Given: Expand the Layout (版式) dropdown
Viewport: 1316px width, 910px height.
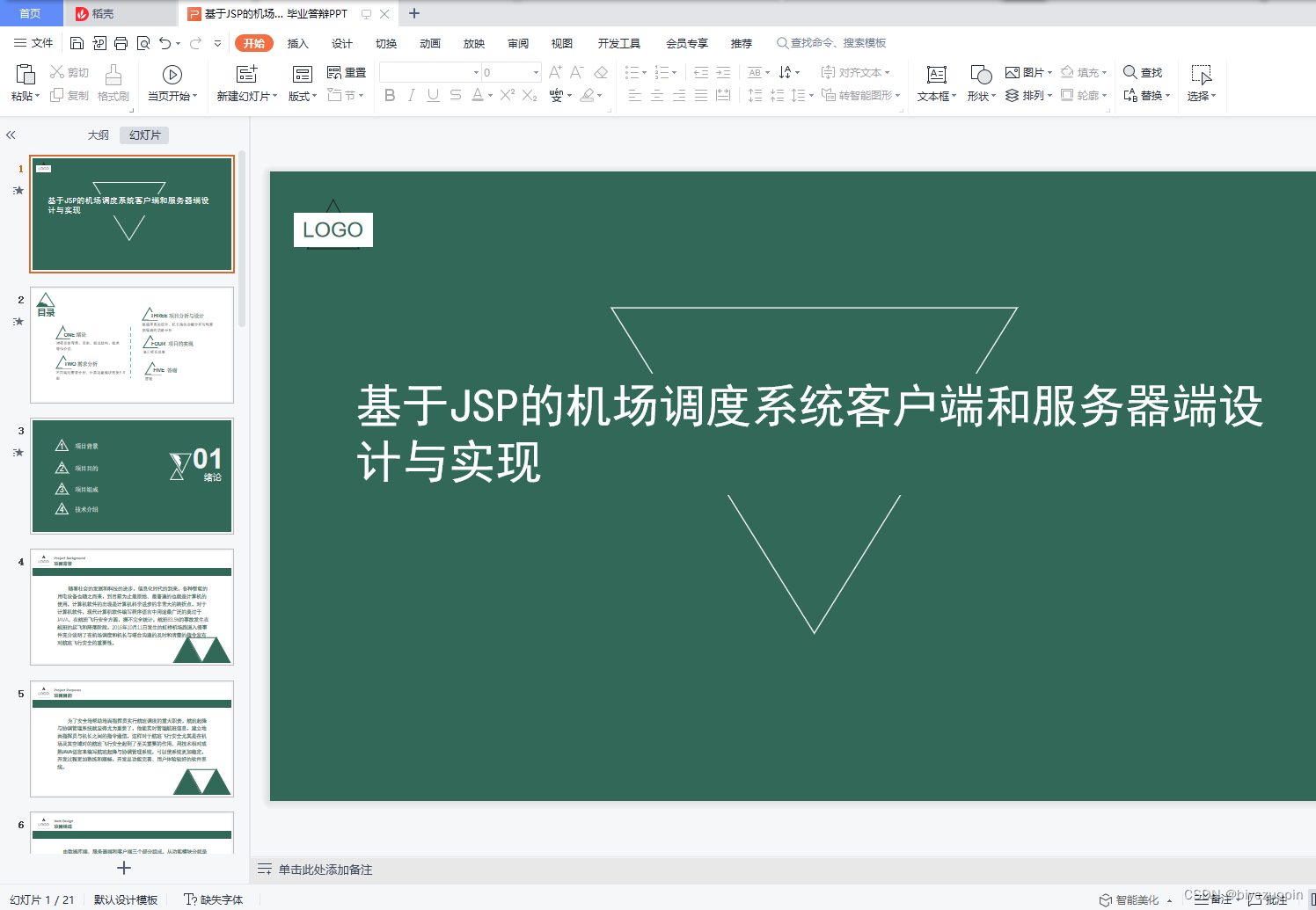Looking at the screenshot, I should click(x=314, y=97).
